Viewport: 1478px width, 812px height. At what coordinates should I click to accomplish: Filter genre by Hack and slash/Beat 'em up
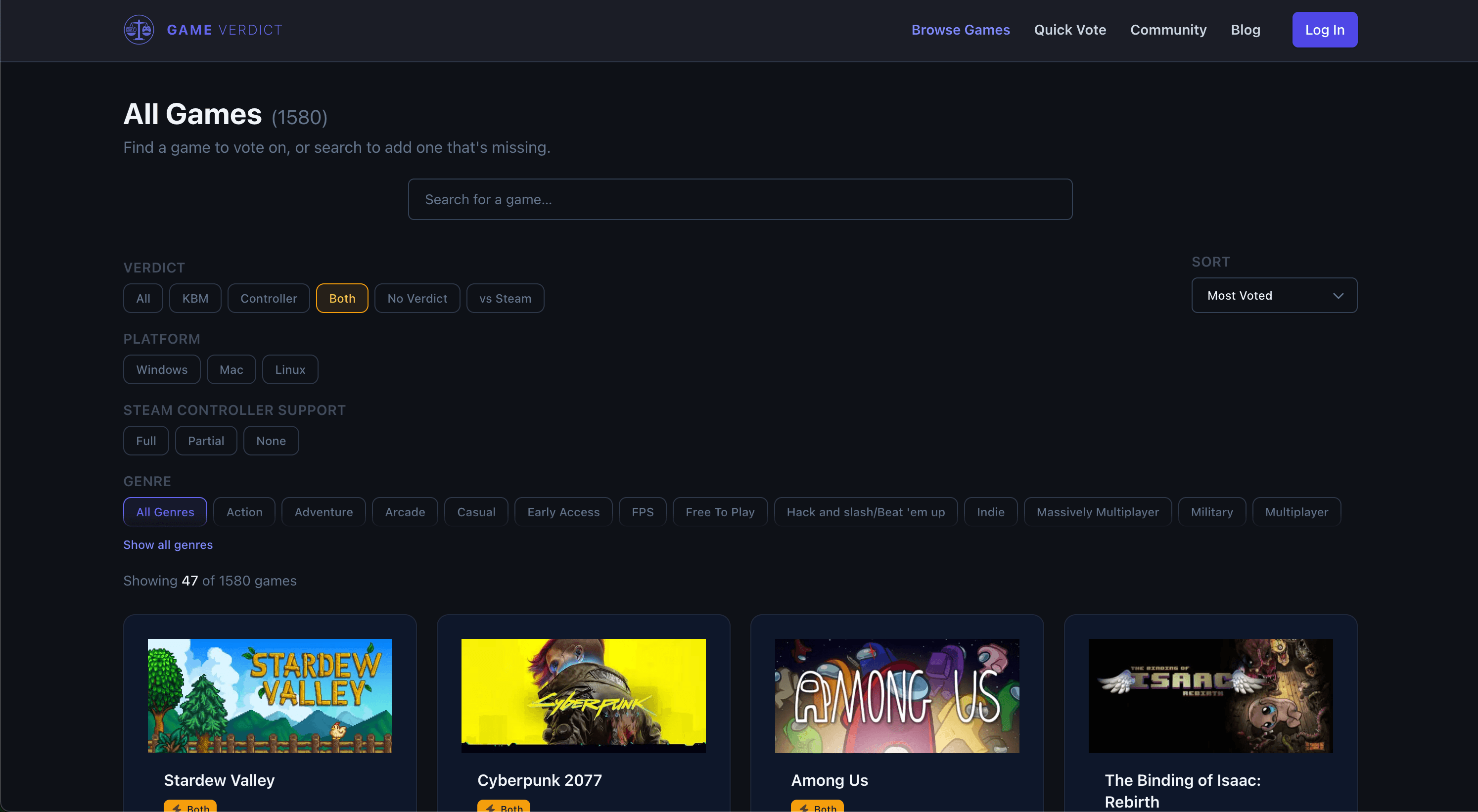(865, 511)
